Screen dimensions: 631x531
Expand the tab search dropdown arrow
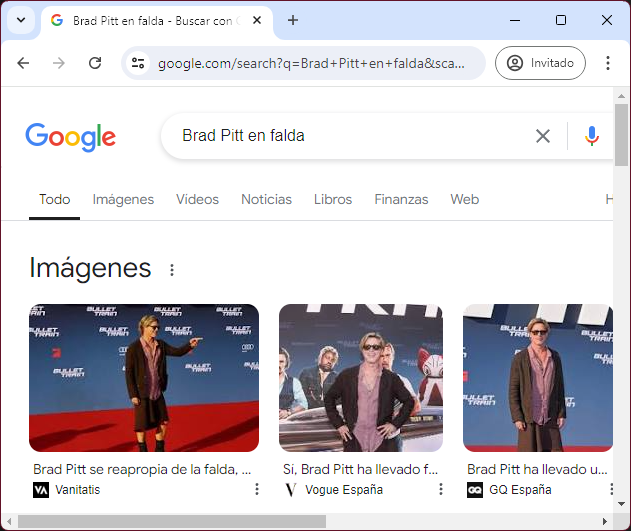click(20, 20)
